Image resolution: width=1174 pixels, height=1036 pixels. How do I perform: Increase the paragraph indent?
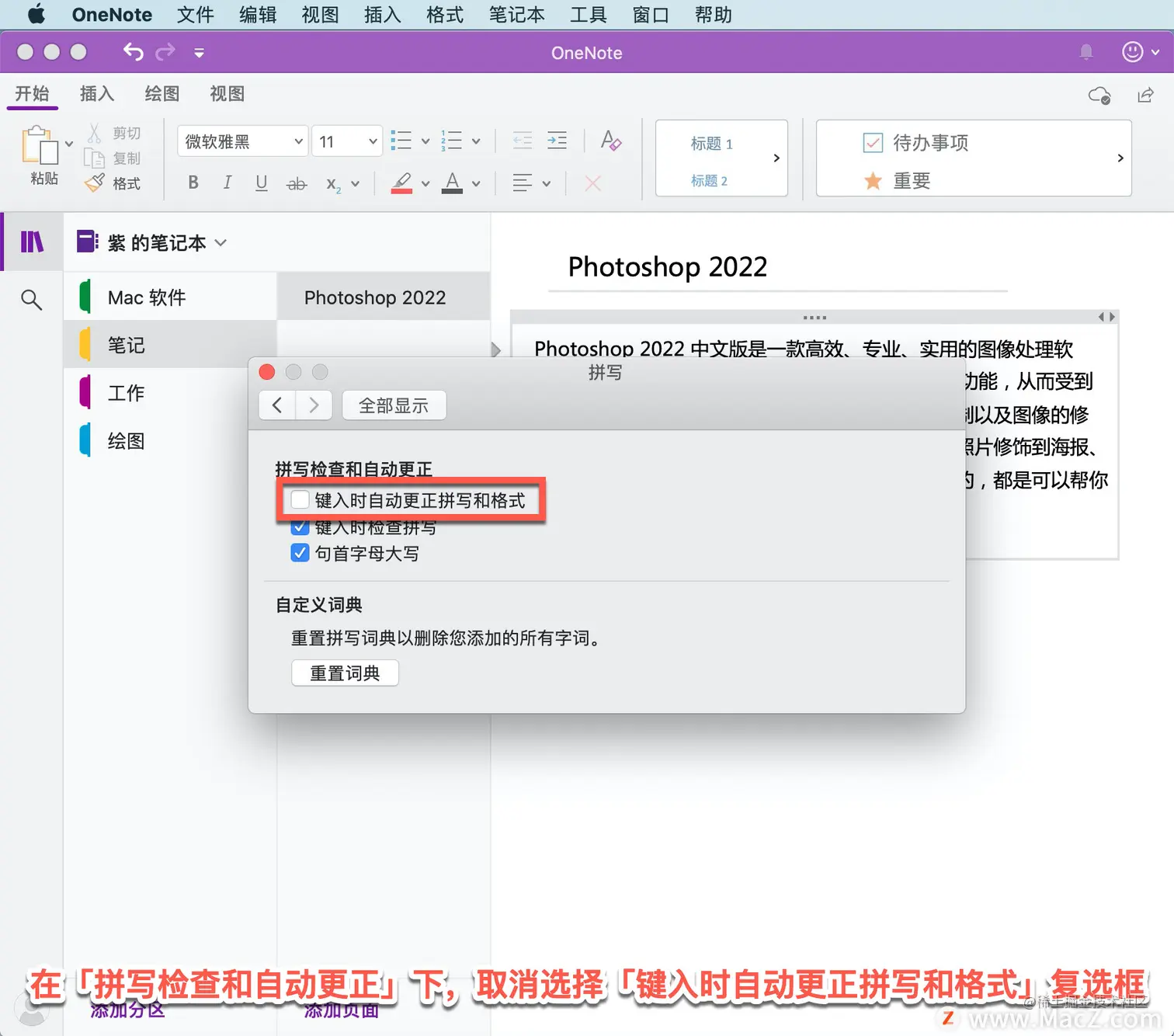click(557, 141)
